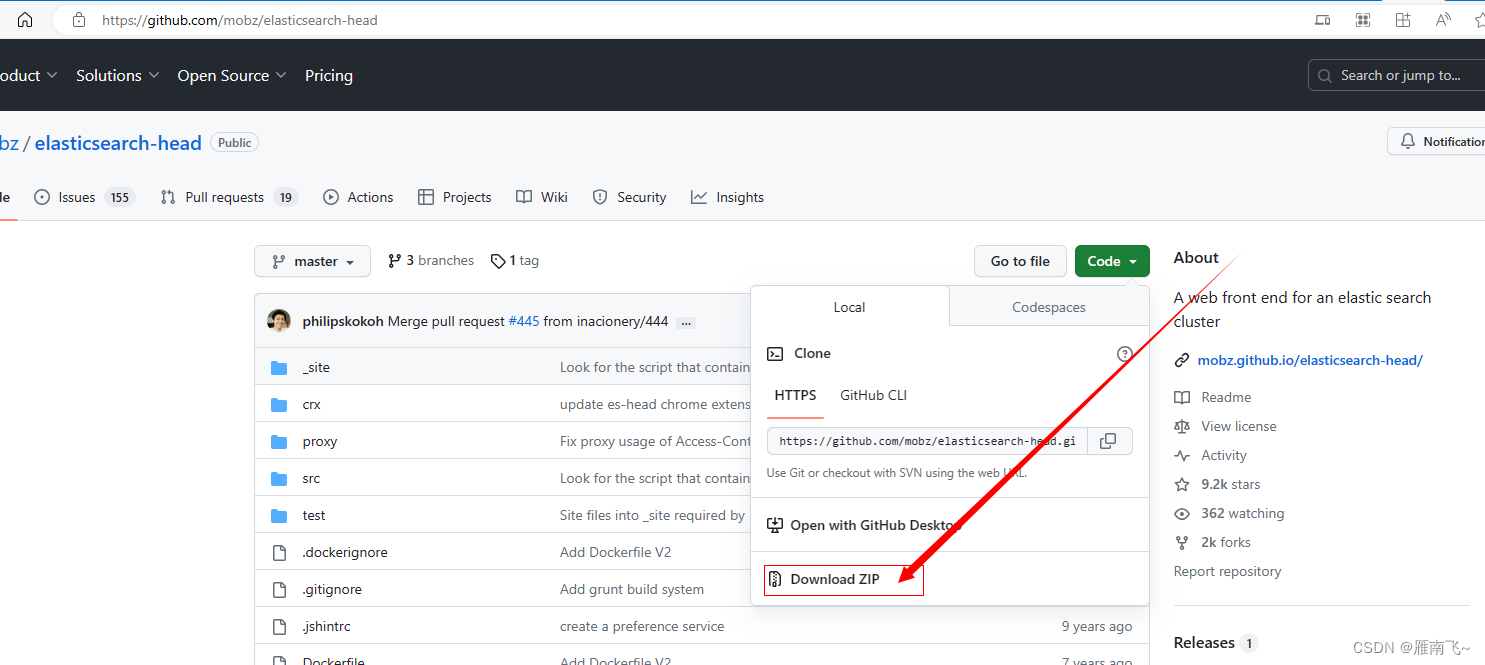1485x665 pixels.
Task: Open the .dockerignore file
Action: [x=345, y=552]
